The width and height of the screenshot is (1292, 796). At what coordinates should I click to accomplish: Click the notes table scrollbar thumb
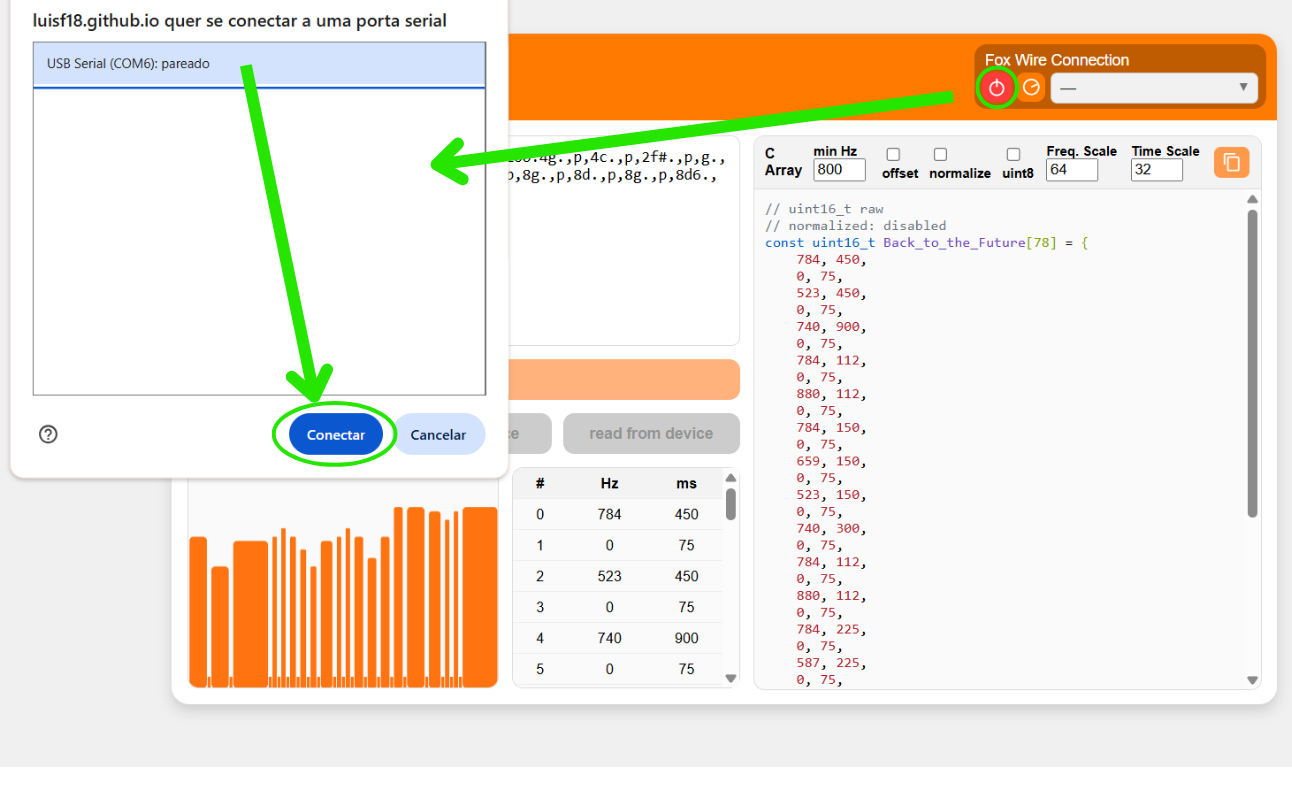pyautogui.click(x=731, y=504)
